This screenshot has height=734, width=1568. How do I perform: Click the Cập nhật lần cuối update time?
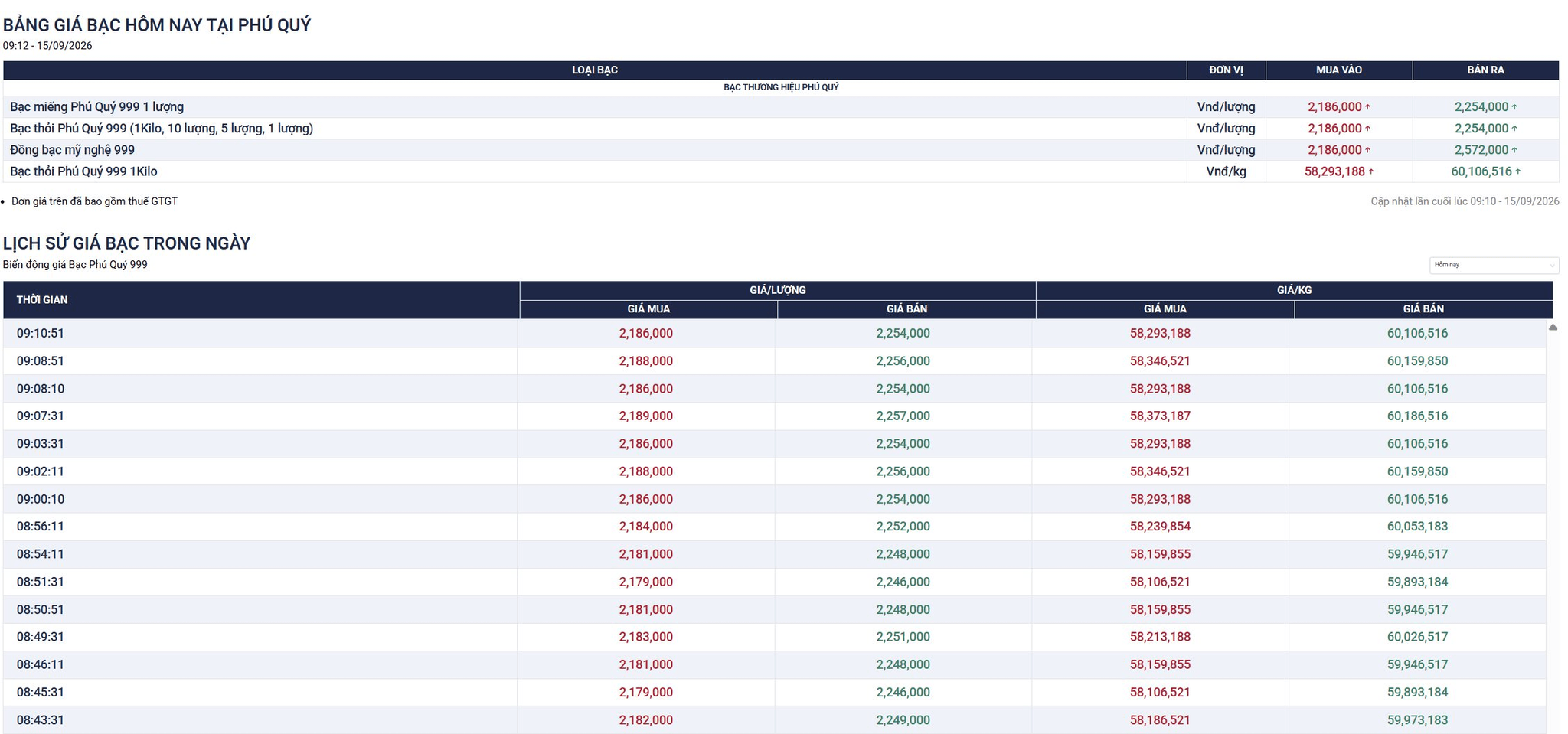(1465, 201)
